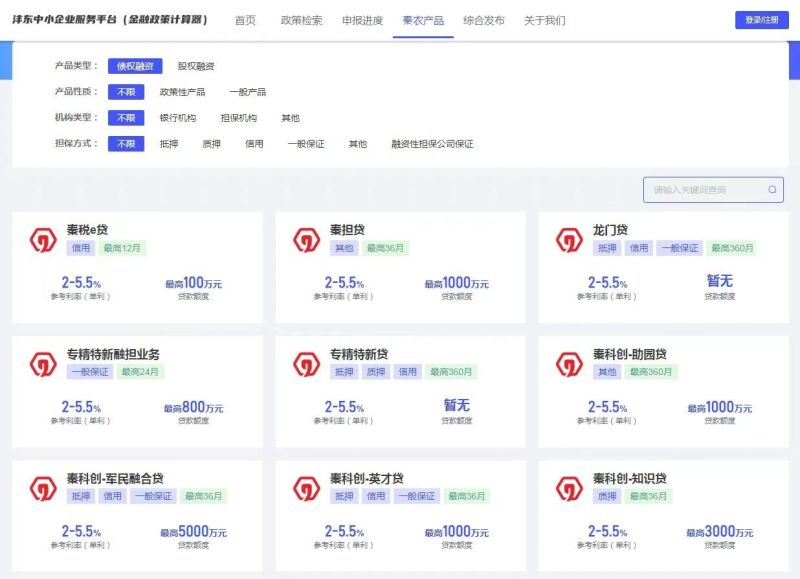Click the 秦税e贷 product logo icon
Viewport: 800px width, 579px height.
point(43,240)
